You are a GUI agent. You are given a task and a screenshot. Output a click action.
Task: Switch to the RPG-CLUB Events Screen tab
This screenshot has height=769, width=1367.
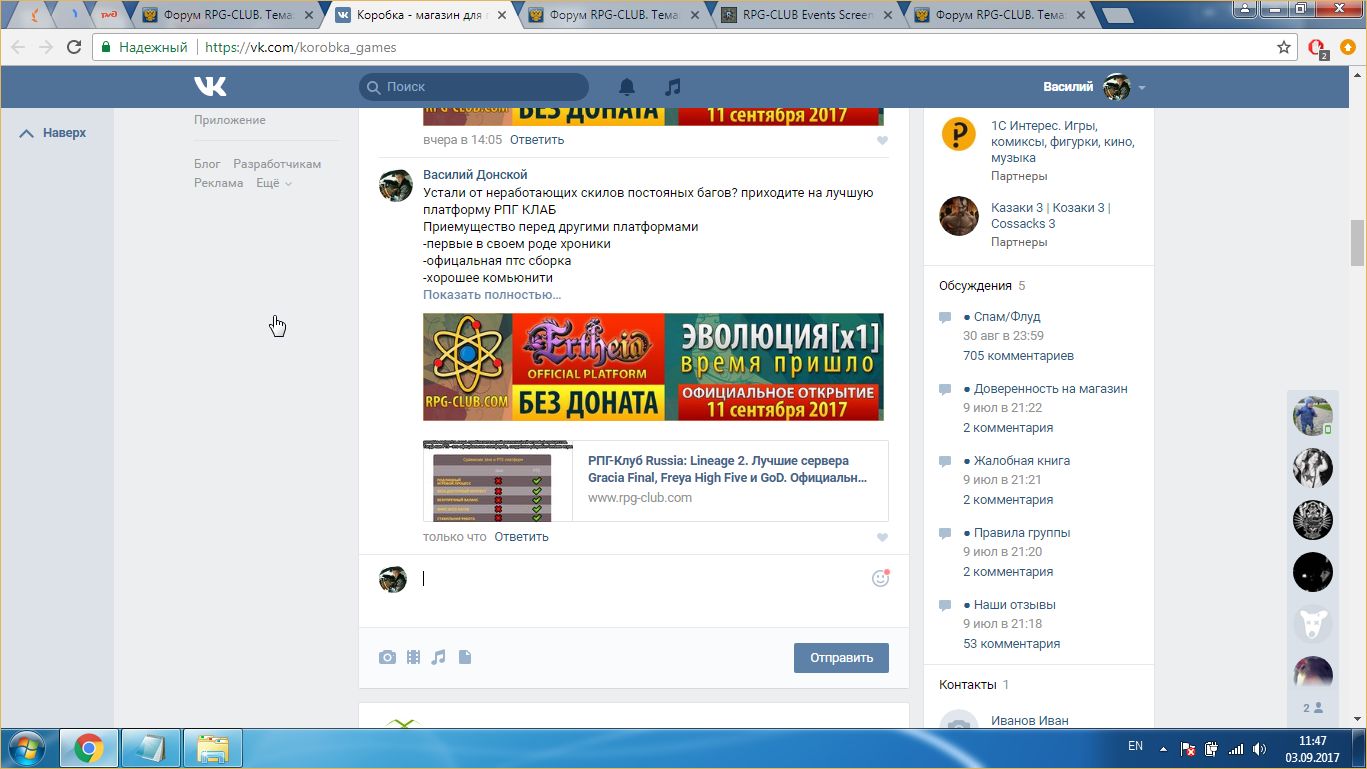point(805,15)
